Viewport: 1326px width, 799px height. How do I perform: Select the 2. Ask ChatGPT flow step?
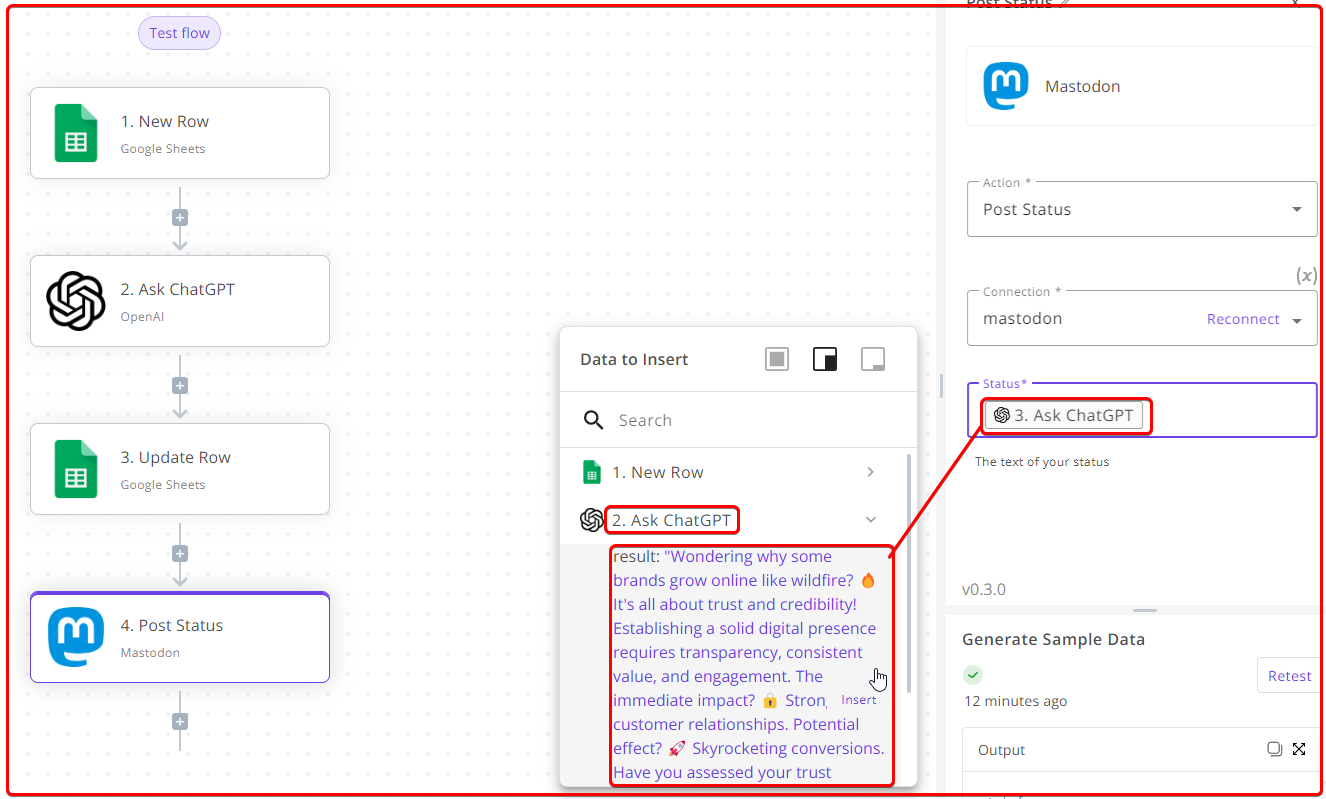pyautogui.click(x=180, y=300)
